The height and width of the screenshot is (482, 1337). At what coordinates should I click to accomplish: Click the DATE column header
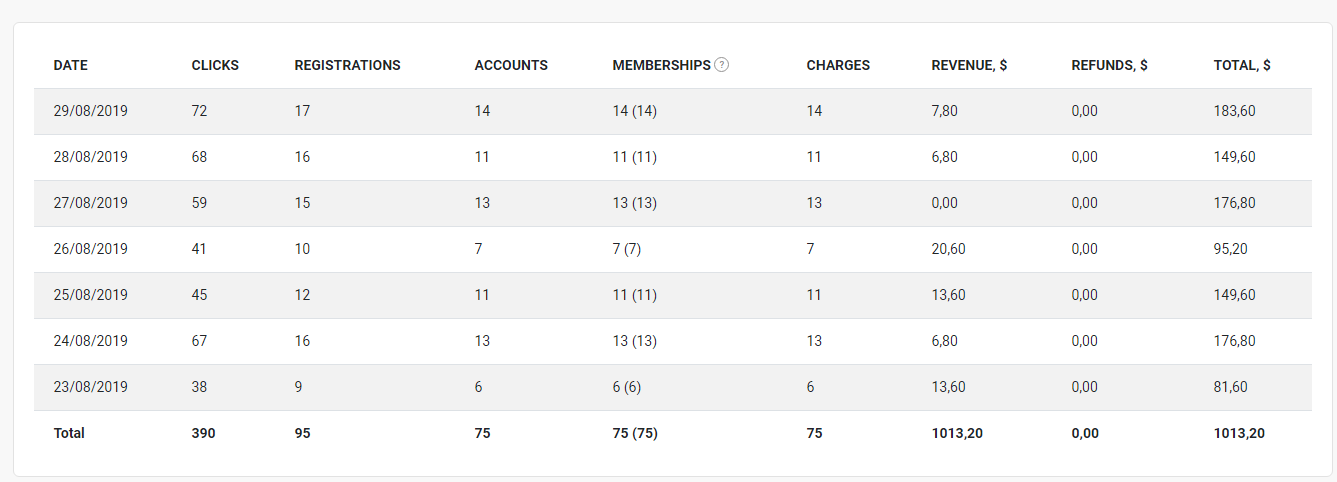pos(71,65)
